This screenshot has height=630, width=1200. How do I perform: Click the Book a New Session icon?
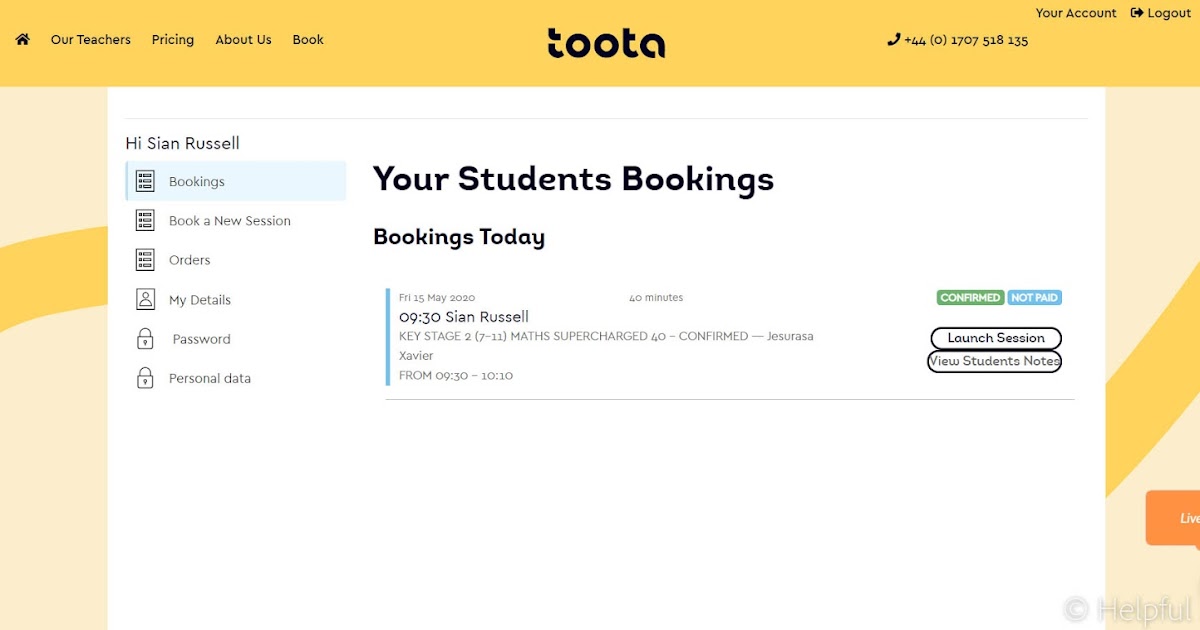(x=145, y=220)
